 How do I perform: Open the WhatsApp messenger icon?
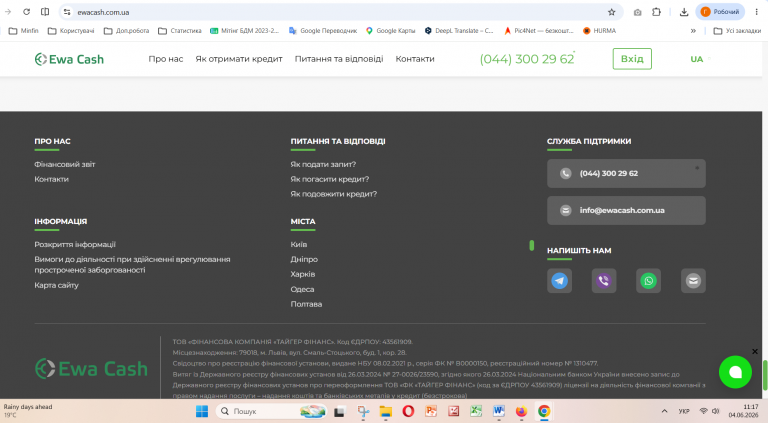[648, 281]
